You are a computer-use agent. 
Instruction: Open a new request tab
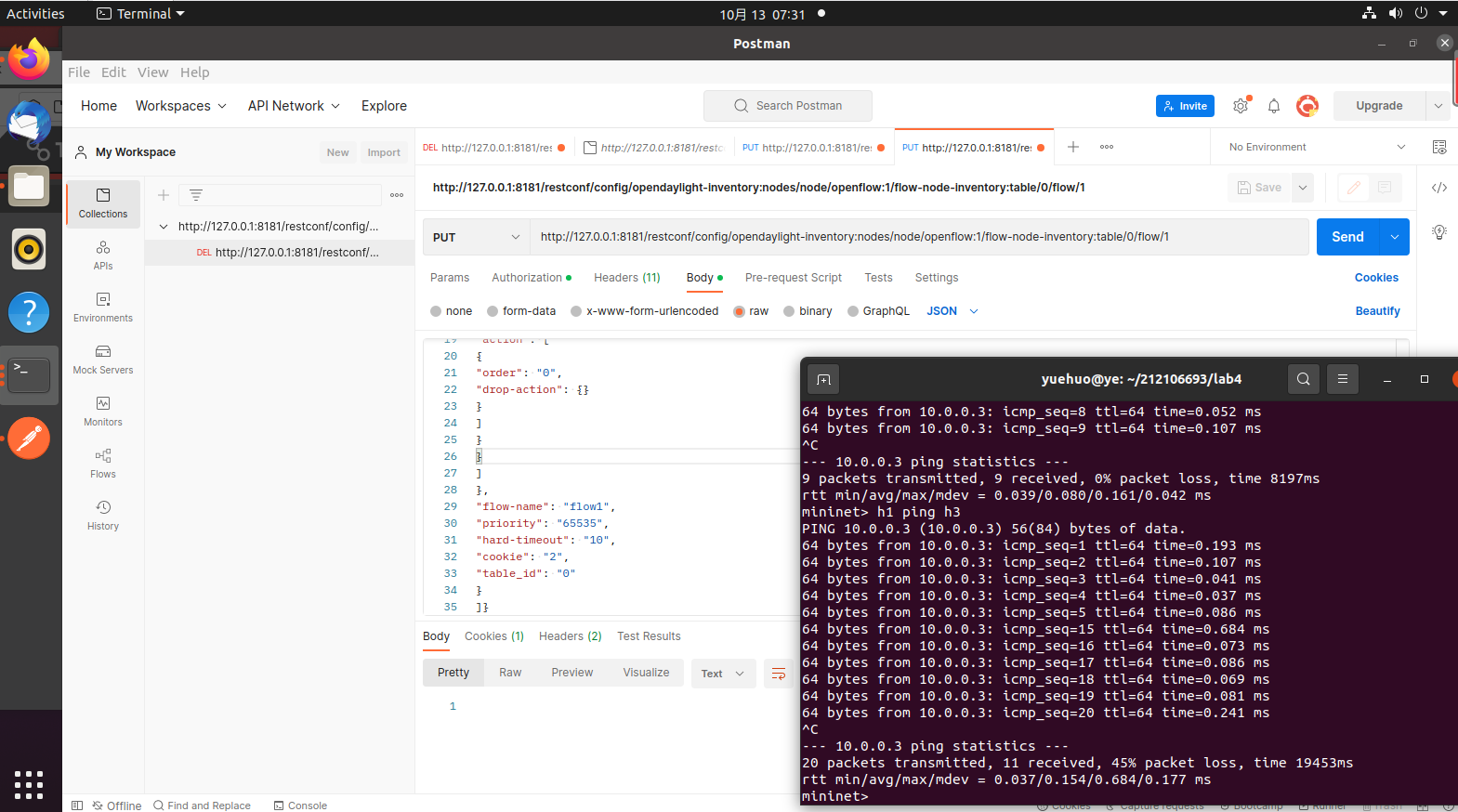pyautogui.click(x=1073, y=147)
